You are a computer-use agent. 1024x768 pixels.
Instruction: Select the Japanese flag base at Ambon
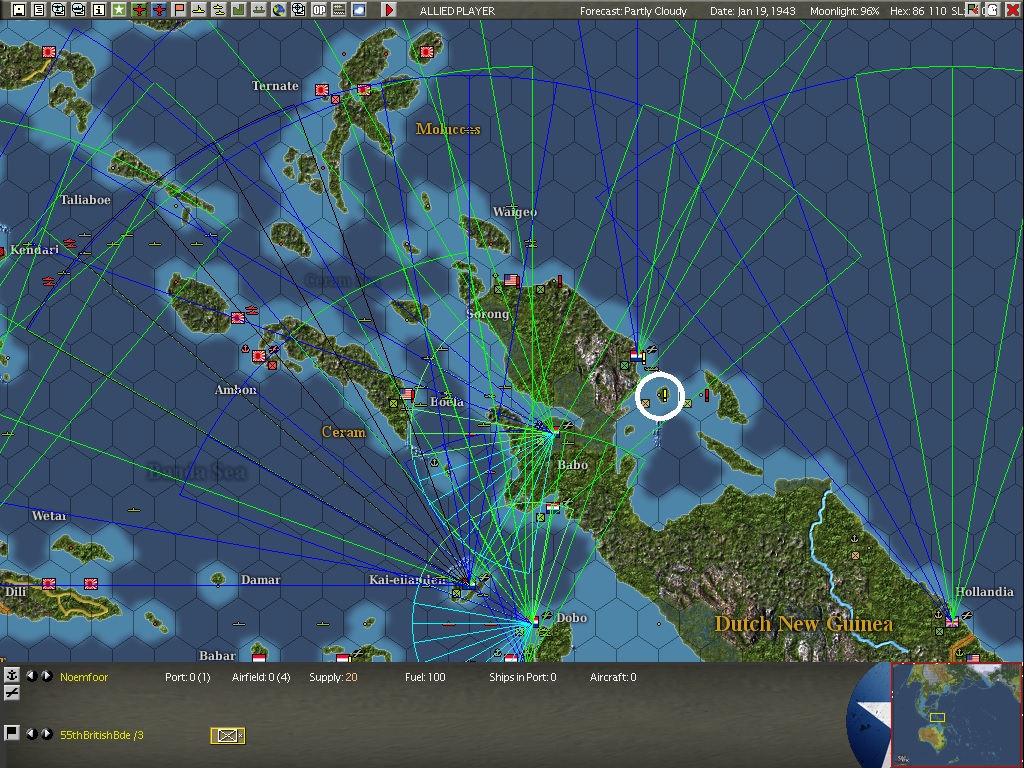259,356
